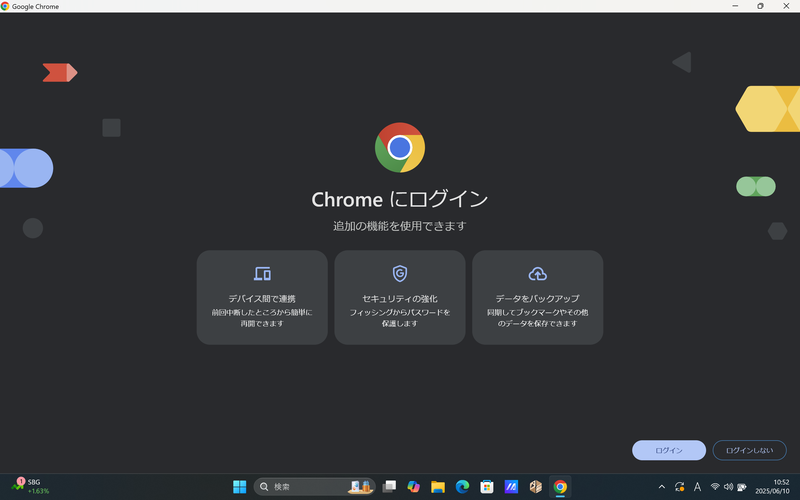Click the 'Chrome にログイン' title text
This screenshot has width=800, height=500.
coord(399,199)
